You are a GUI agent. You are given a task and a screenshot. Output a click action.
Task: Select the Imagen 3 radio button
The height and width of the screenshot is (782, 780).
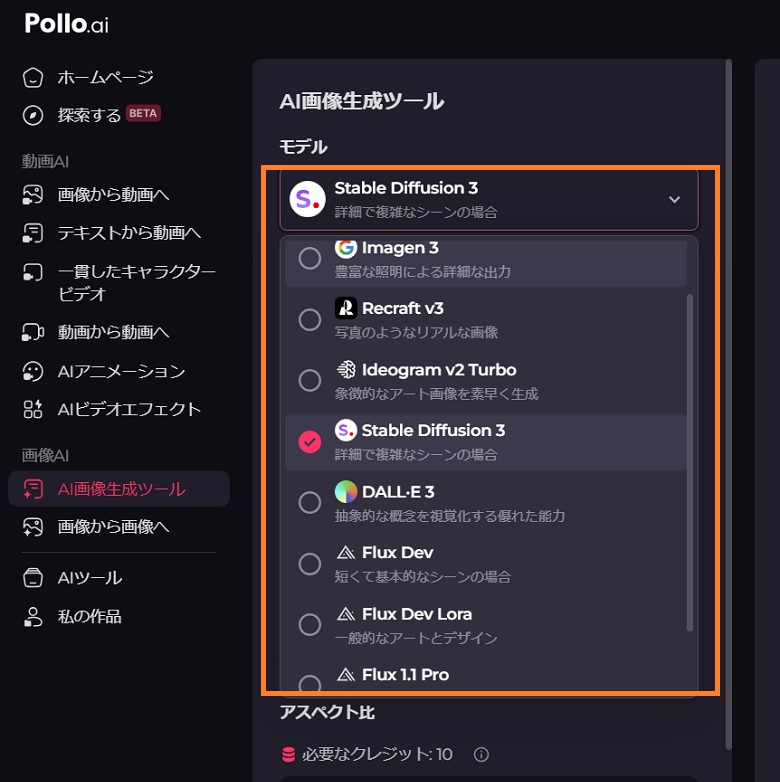click(x=309, y=258)
